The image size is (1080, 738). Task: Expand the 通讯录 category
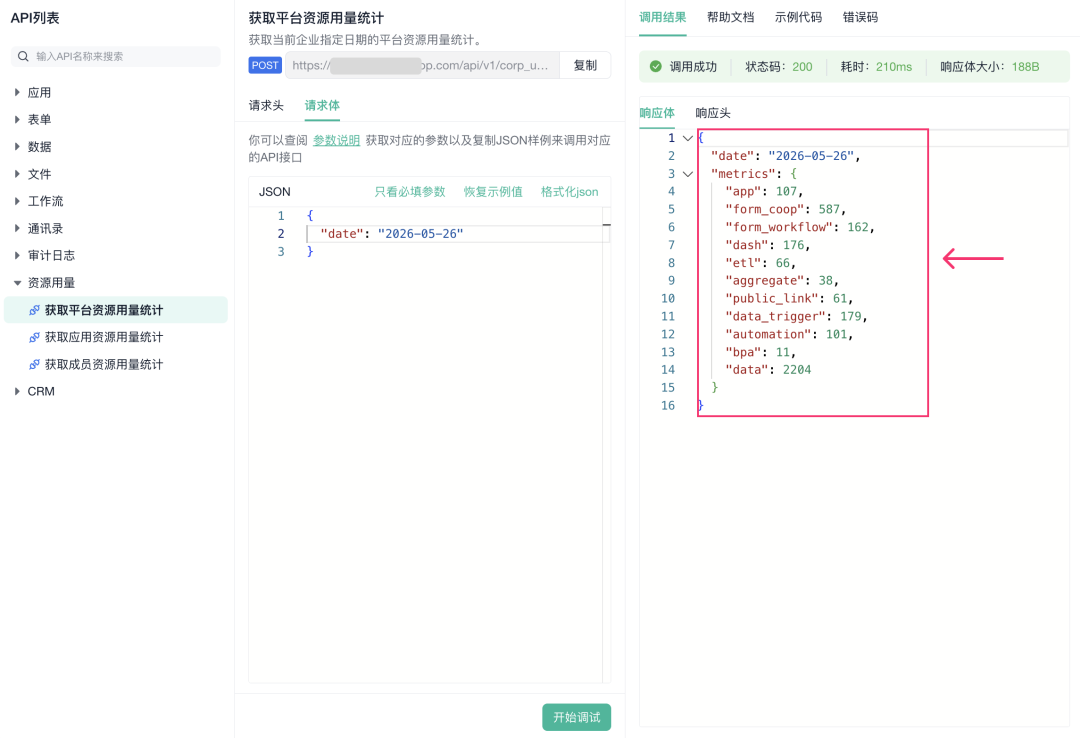coord(17,228)
